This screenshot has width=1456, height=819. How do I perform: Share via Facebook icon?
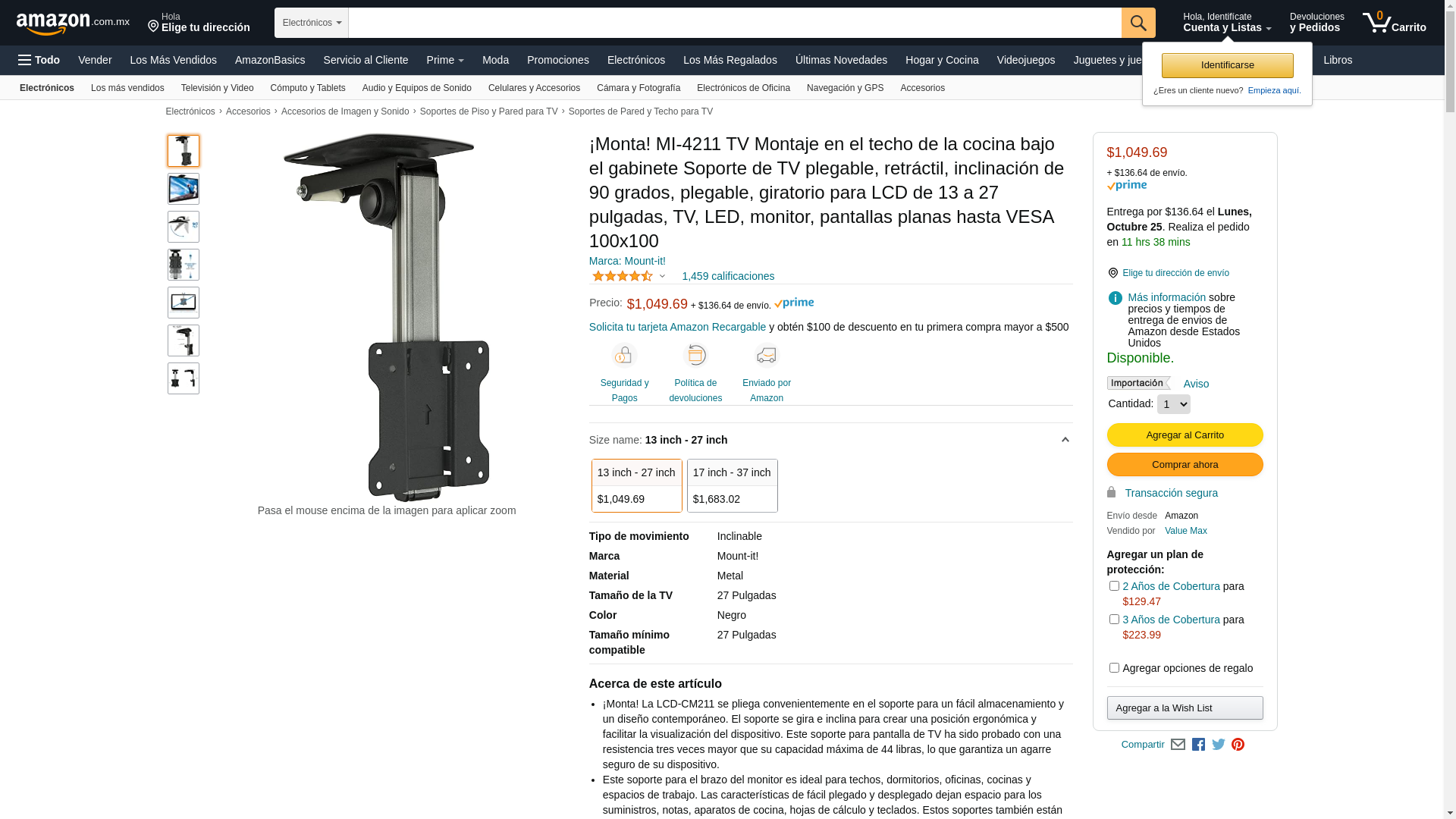tap(1198, 745)
